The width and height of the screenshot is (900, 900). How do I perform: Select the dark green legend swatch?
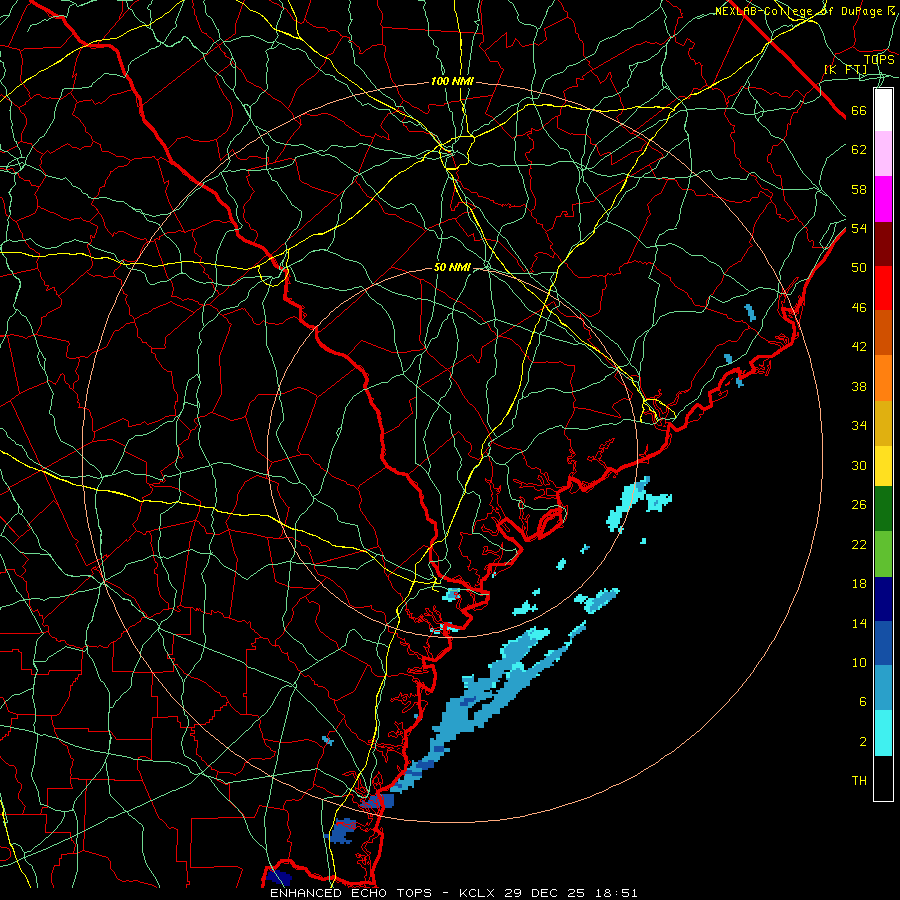click(883, 509)
